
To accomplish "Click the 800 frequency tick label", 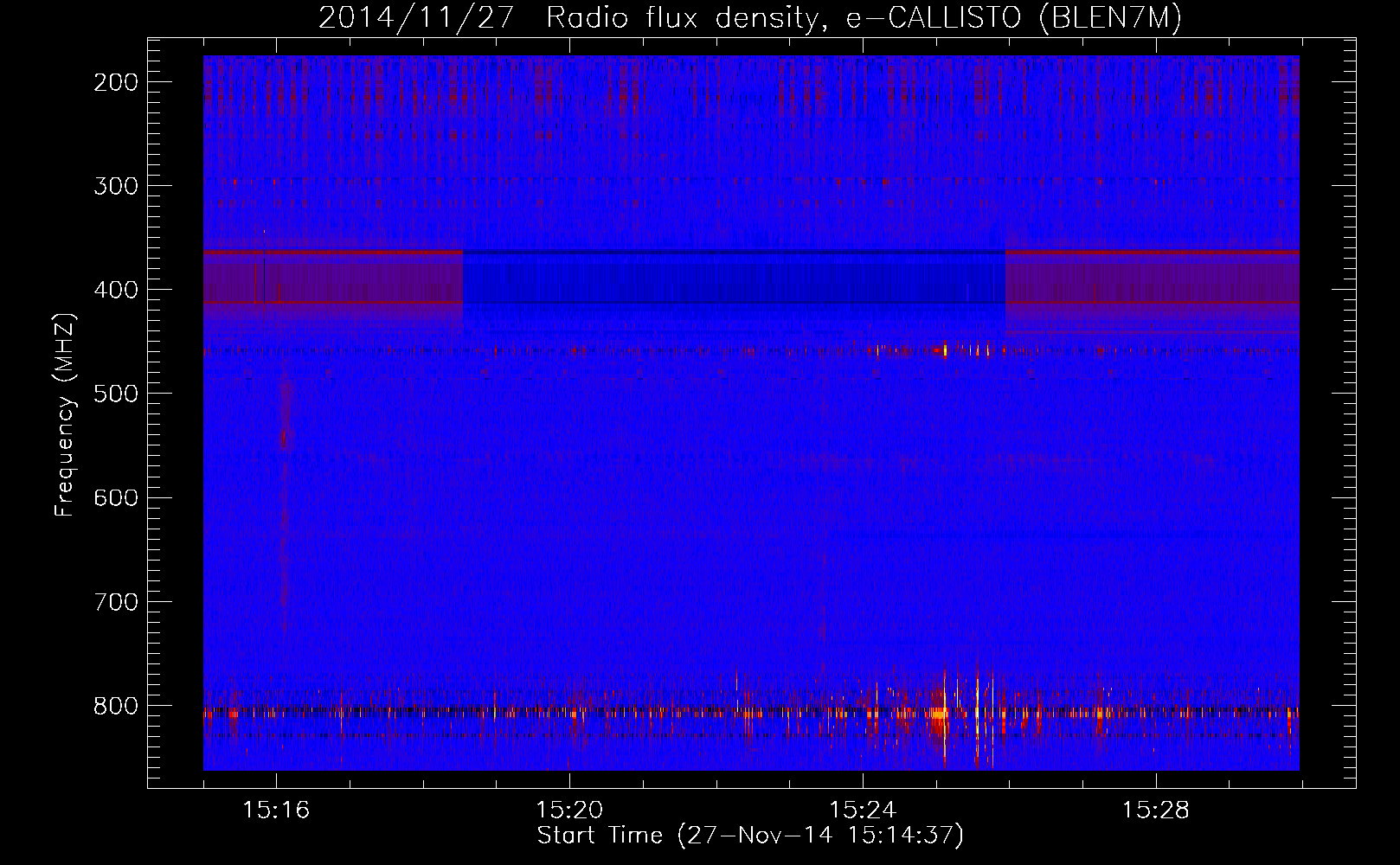I will coord(116,706).
